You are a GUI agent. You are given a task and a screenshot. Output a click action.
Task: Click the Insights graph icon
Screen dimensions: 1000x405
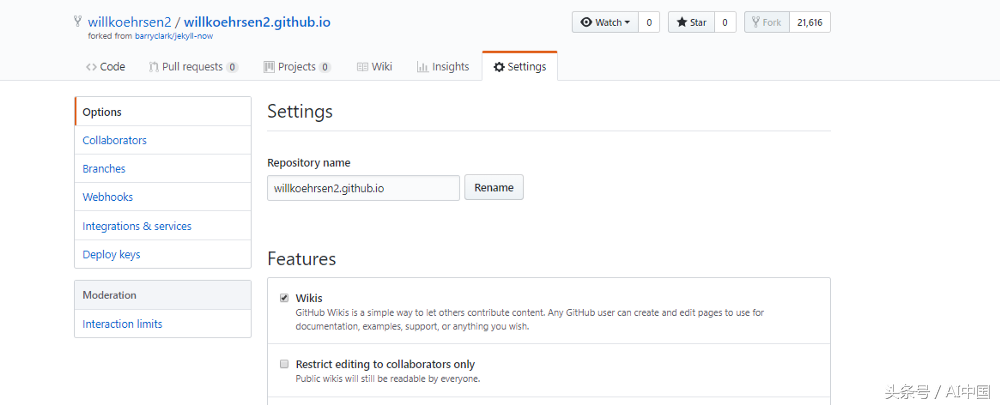coord(423,67)
